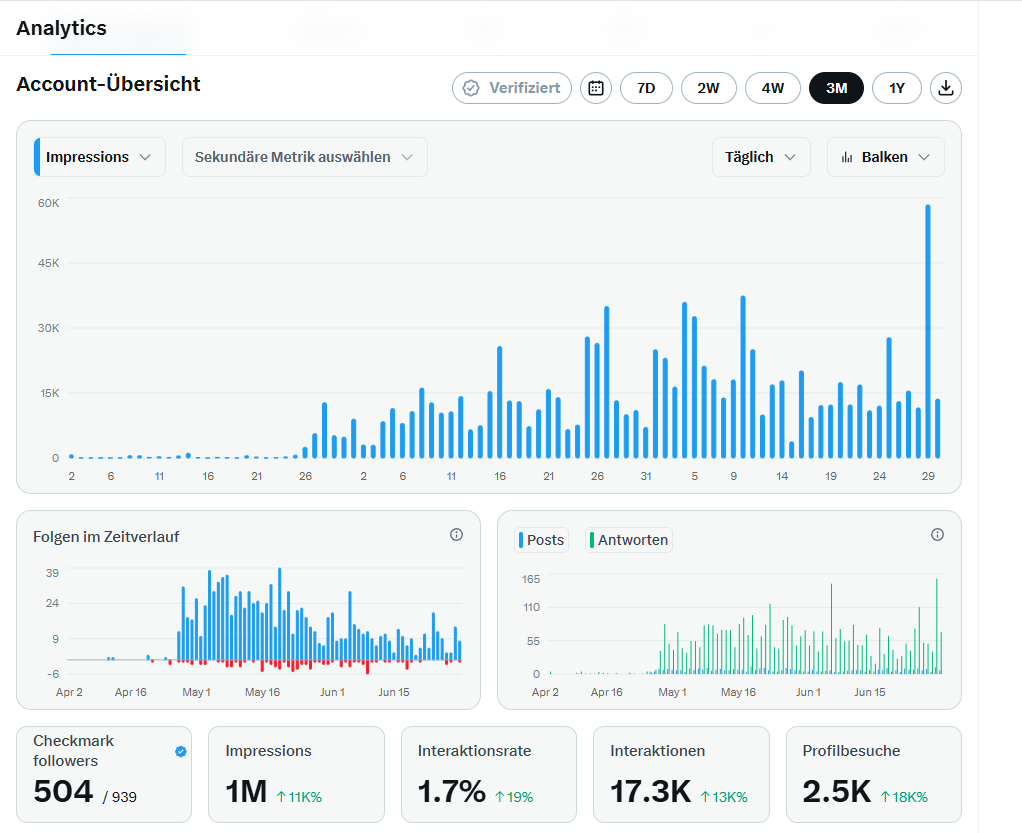Open the Checkmark followers card
Screen dimensions: 1022x833
(x=104, y=774)
